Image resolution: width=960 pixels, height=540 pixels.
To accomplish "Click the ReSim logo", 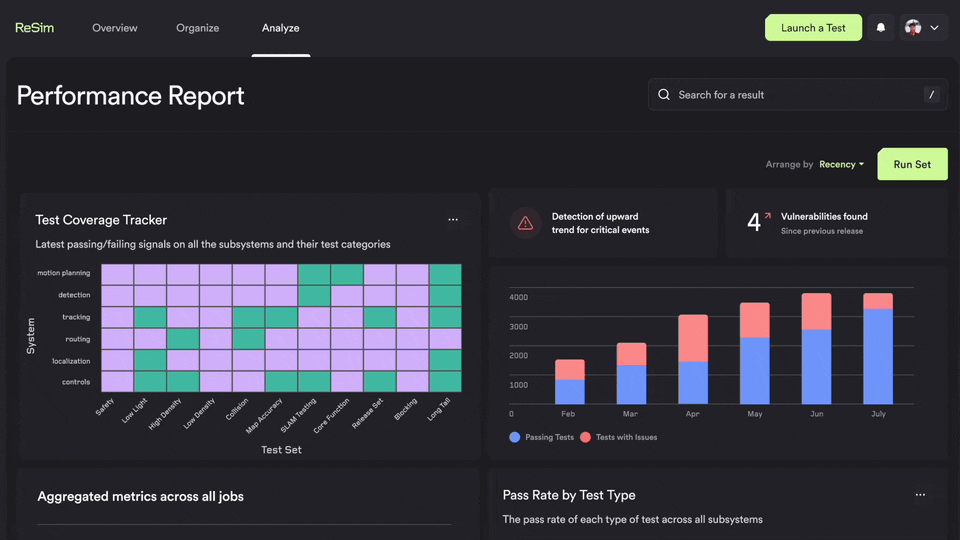I will (34, 28).
